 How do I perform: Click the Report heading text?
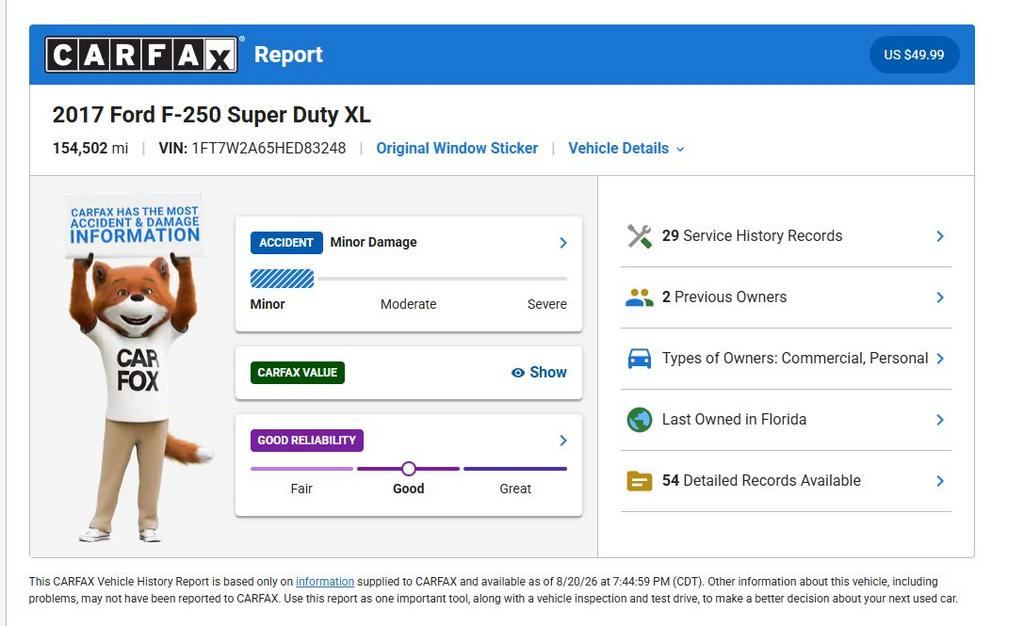coord(289,55)
